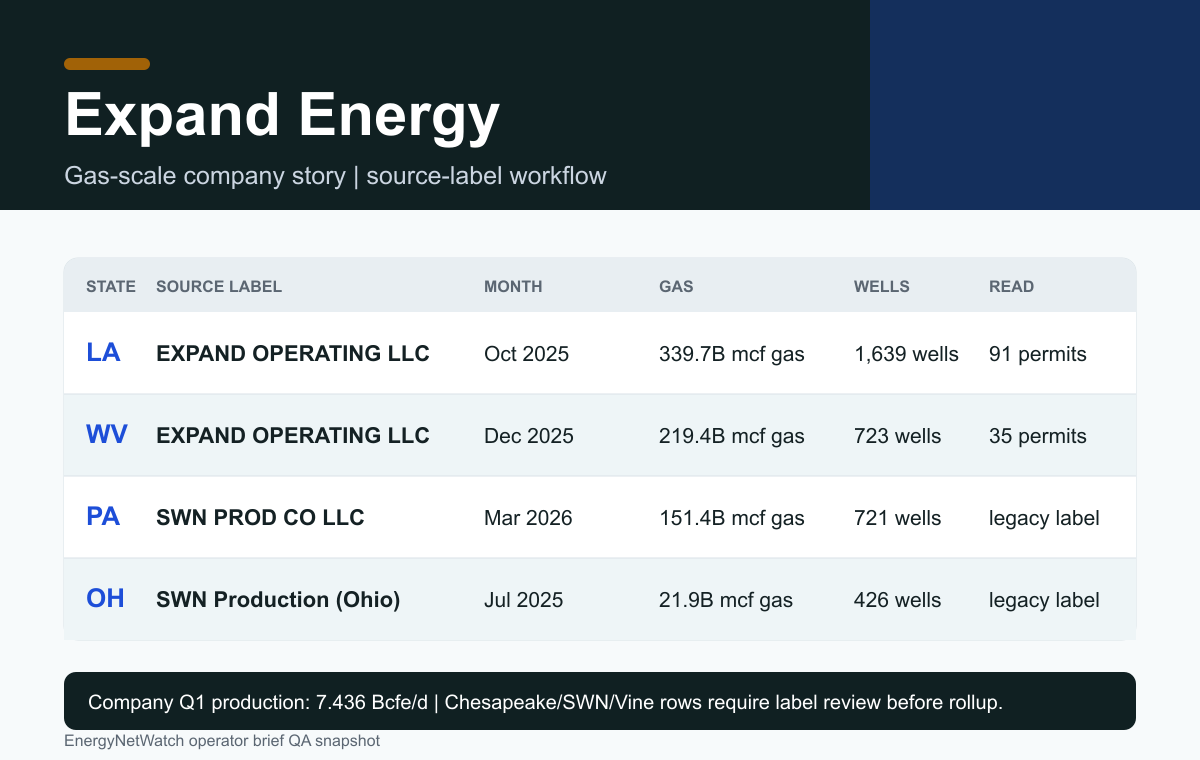Viewport: 1200px width, 760px height.
Task: Click the 91 permits cell
Action: click(x=1038, y=354)
